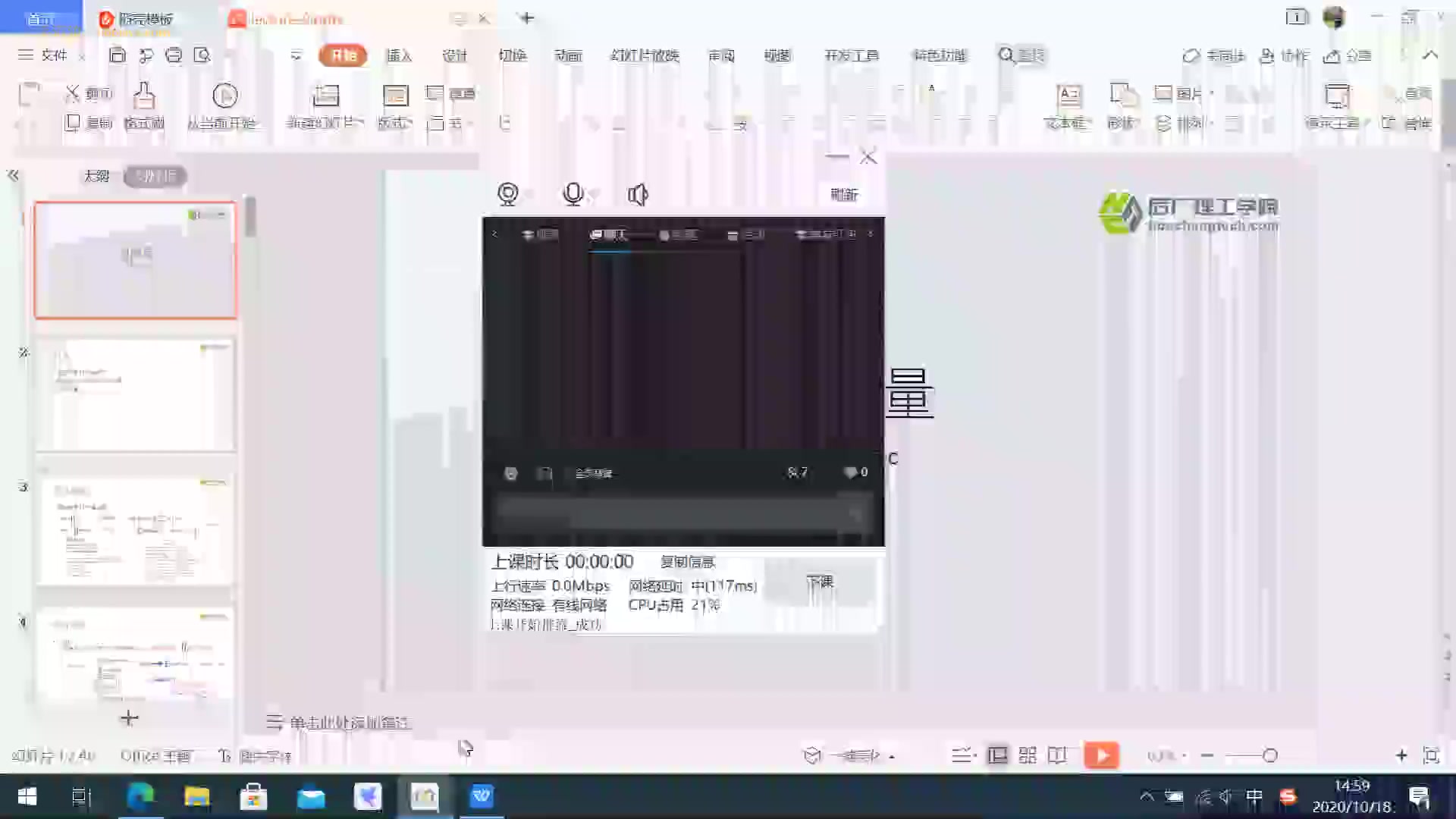Select slide 2 thumbnail
The width and height of the screenshot is (1456, 819).
coord(136,394)
